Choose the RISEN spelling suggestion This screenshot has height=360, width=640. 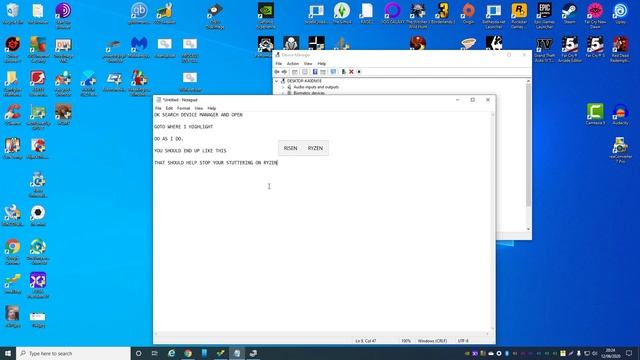291,148
